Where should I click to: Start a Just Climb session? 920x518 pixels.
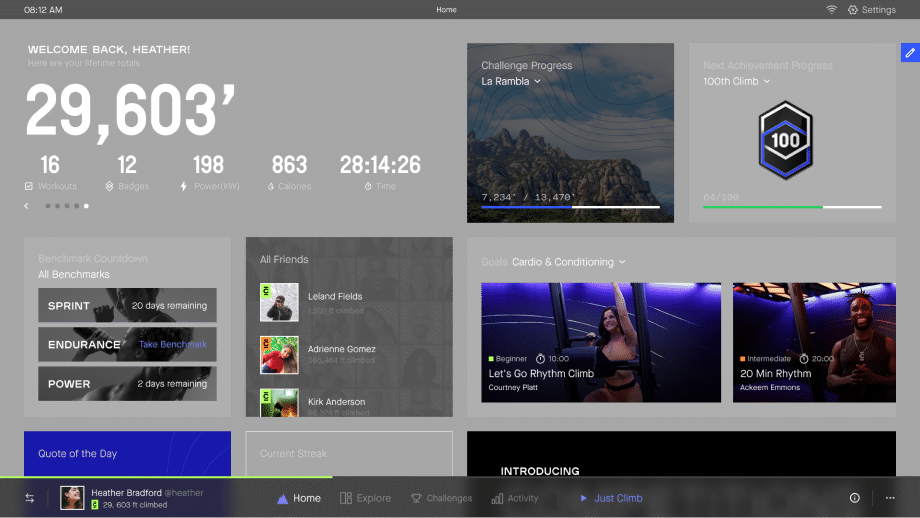(x=611, y=498)
